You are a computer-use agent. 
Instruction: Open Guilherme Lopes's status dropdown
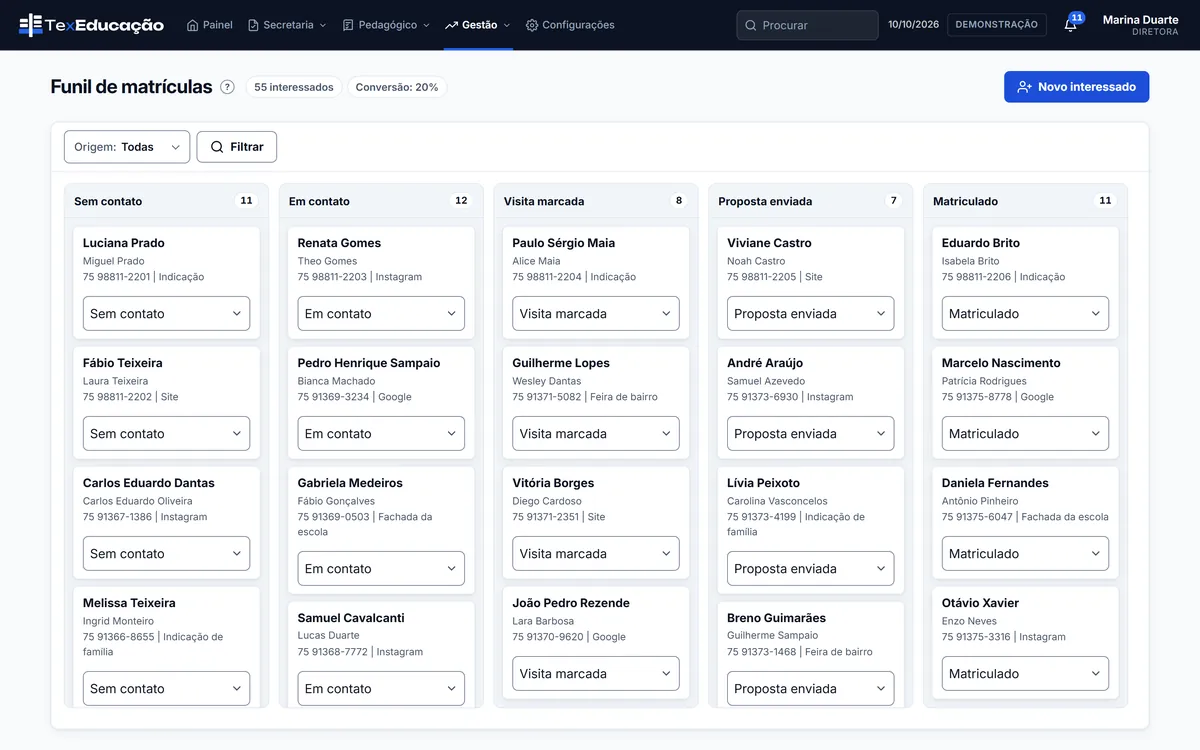(x=596, y=433)
